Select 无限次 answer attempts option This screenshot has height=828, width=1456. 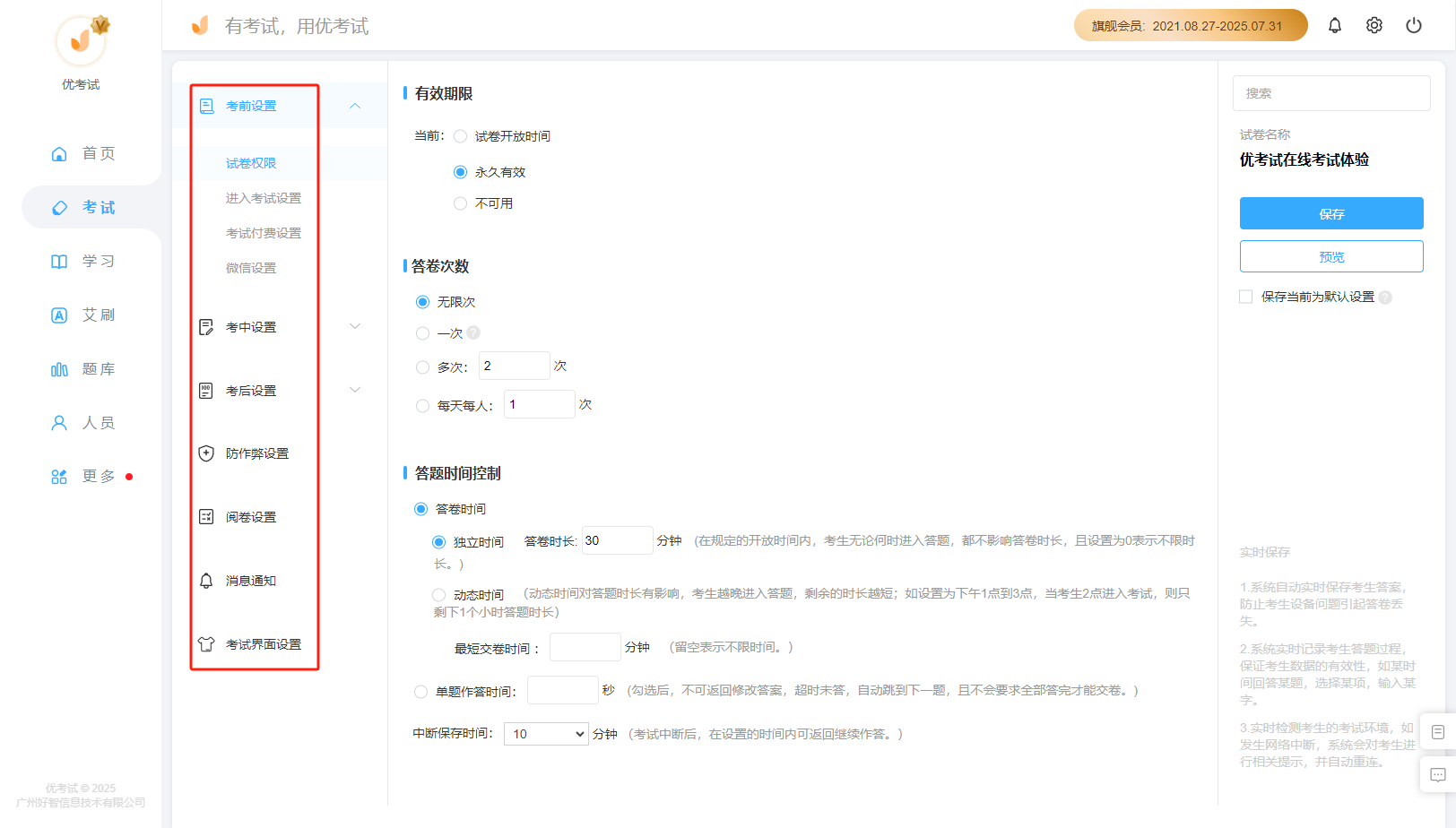422,302
